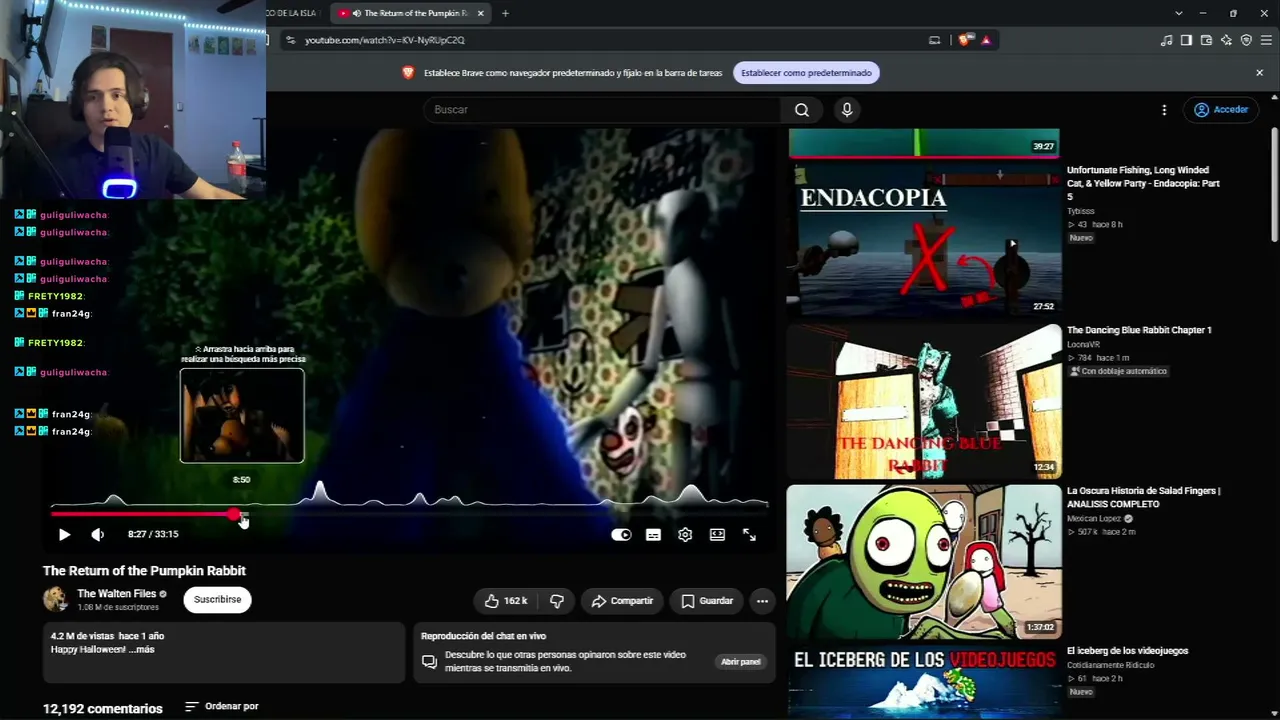Focus the YouTube Buscar search field
The height and width of the screenshot is (720, 1280).
(x=603, y=110)
